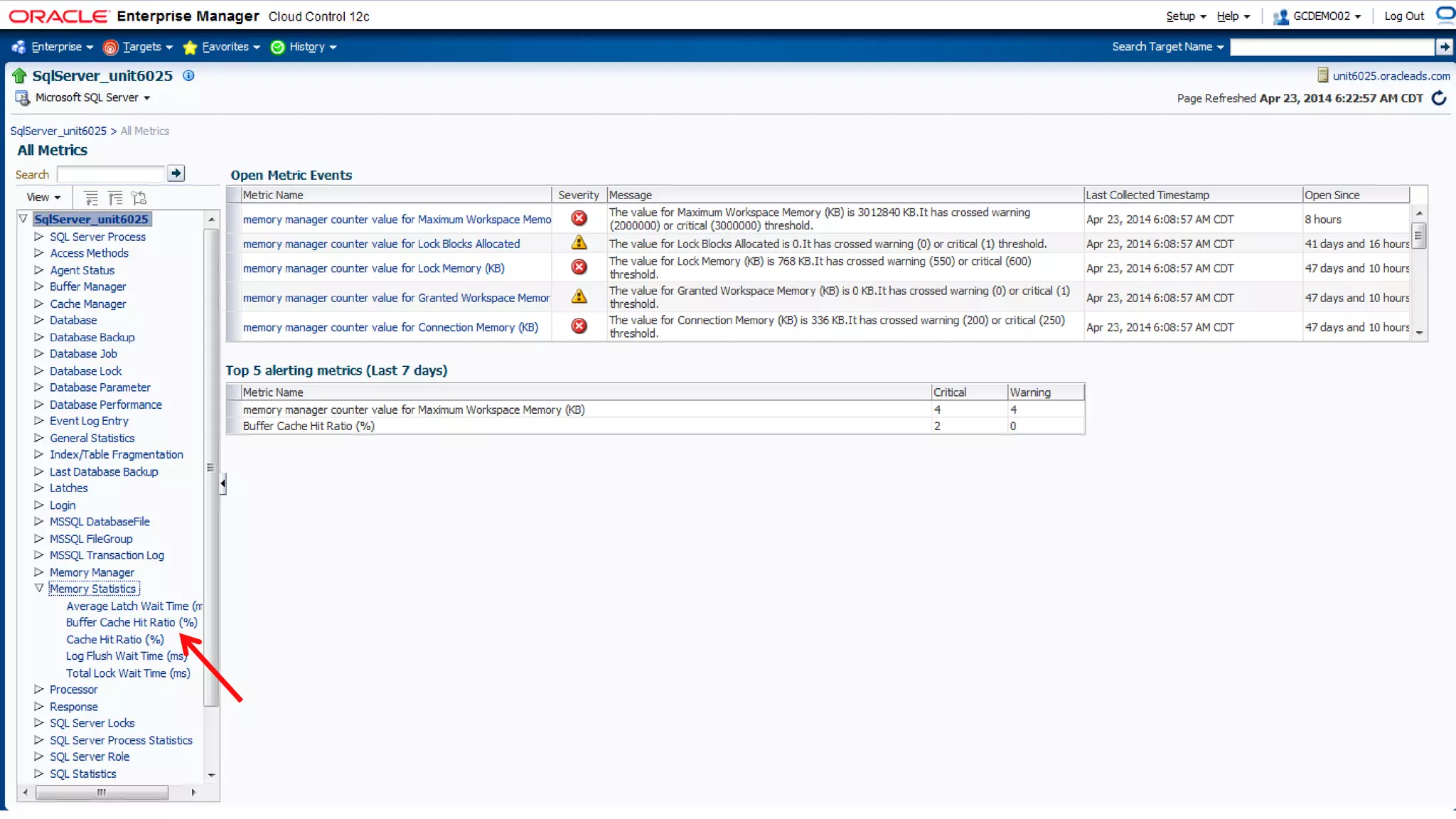Viewport: 1456px width, 819px height.
Task: Select Total Lock Wait Time (ms) metric
Action: pos(128,673)
